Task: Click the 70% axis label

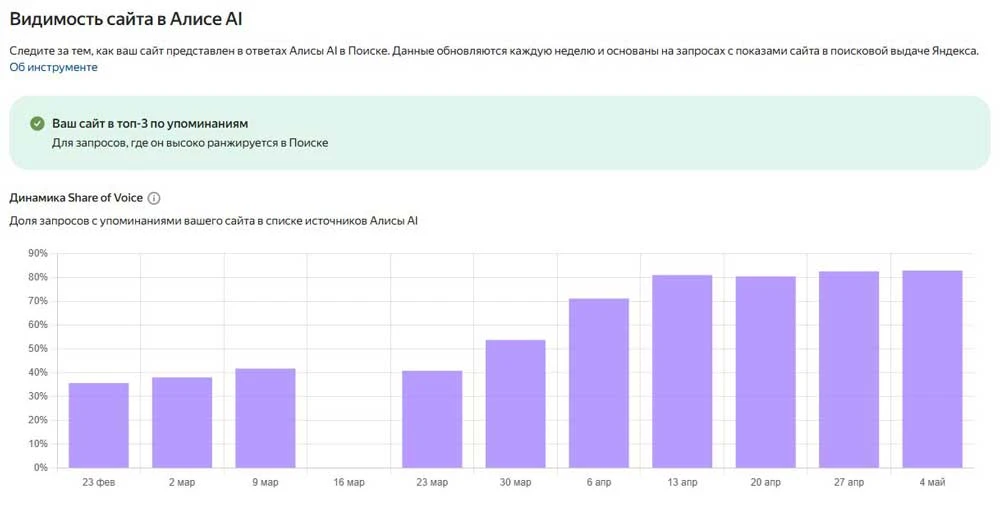Action: 38,301
